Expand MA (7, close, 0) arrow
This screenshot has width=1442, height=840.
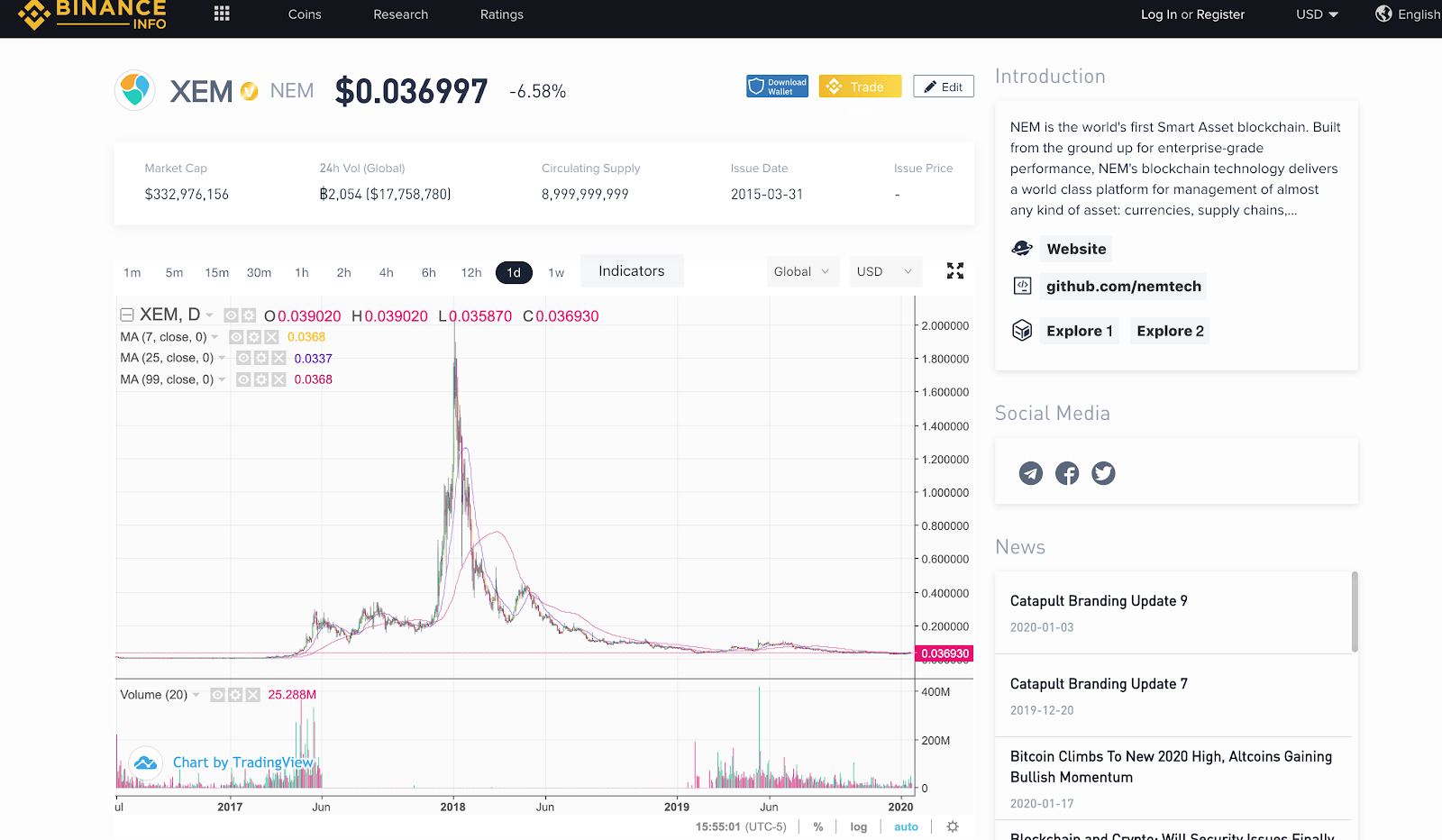coord(214,337)
